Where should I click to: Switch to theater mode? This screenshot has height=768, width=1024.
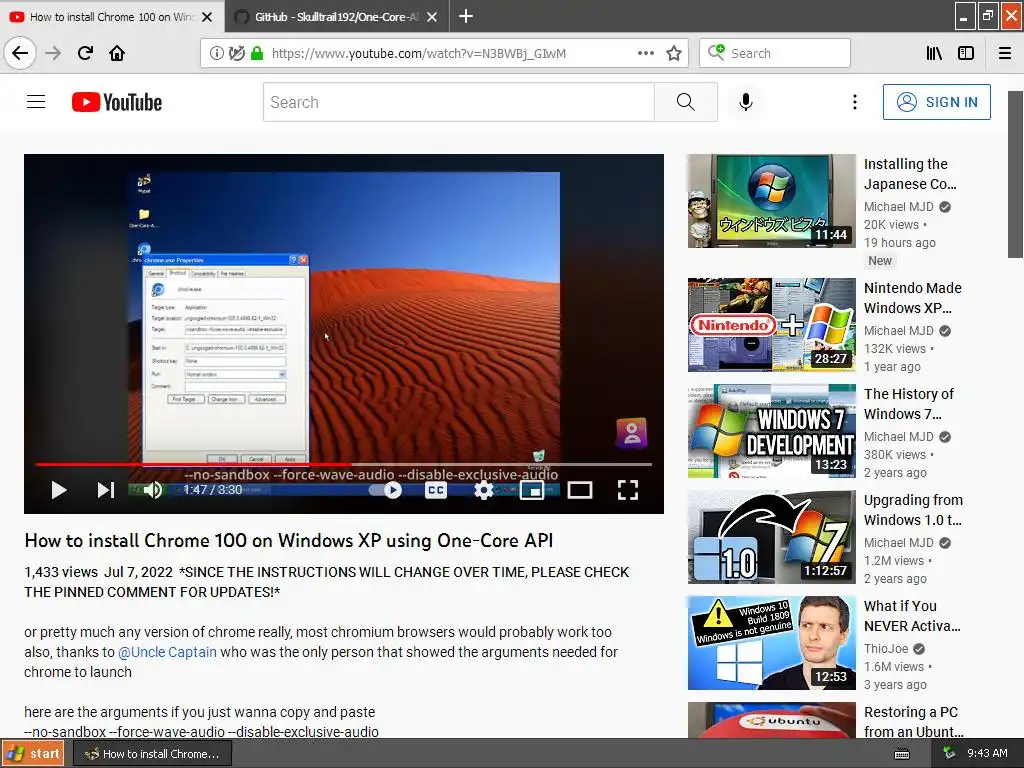pos(579,490)
